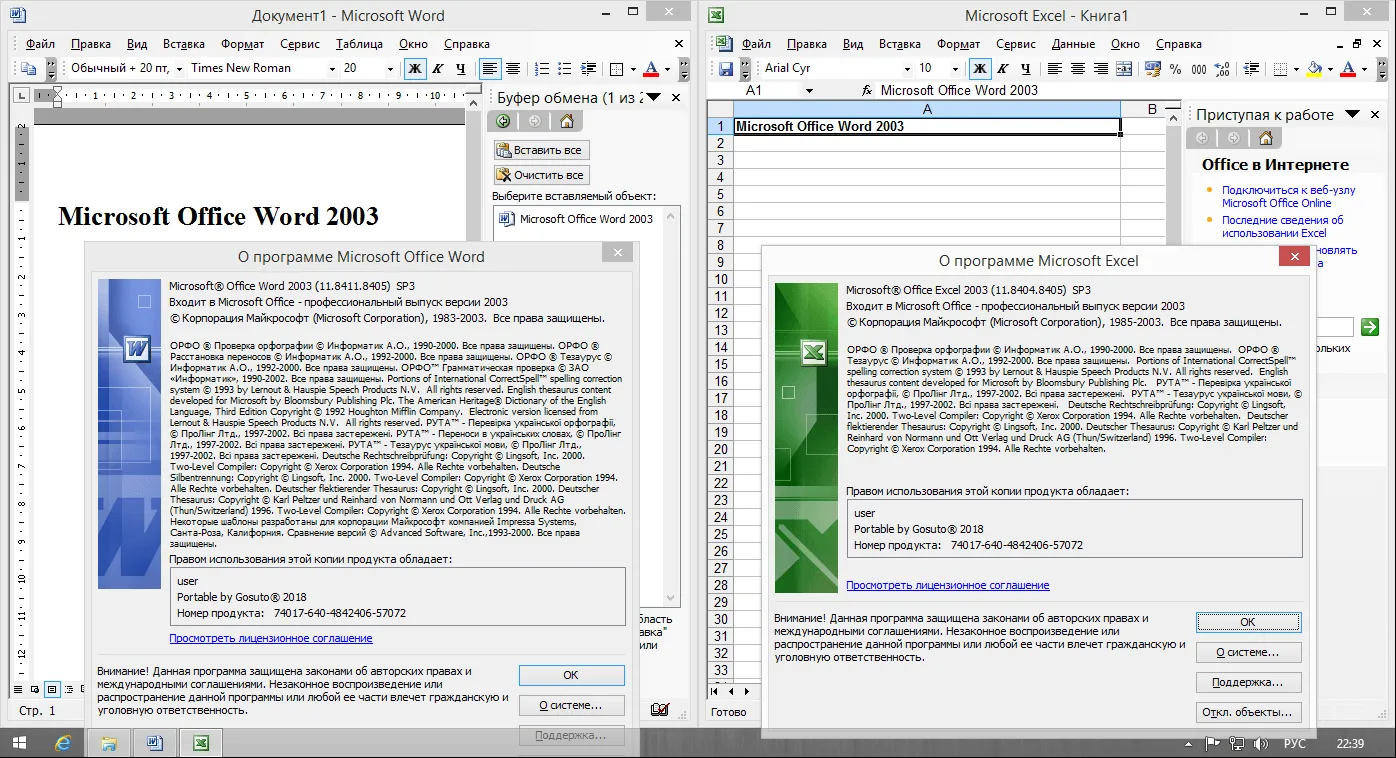The width and height of the screenshot is (1396, 758).
Task: Open license agreement link in Excel dialog
Action: [x=947, y=585]
